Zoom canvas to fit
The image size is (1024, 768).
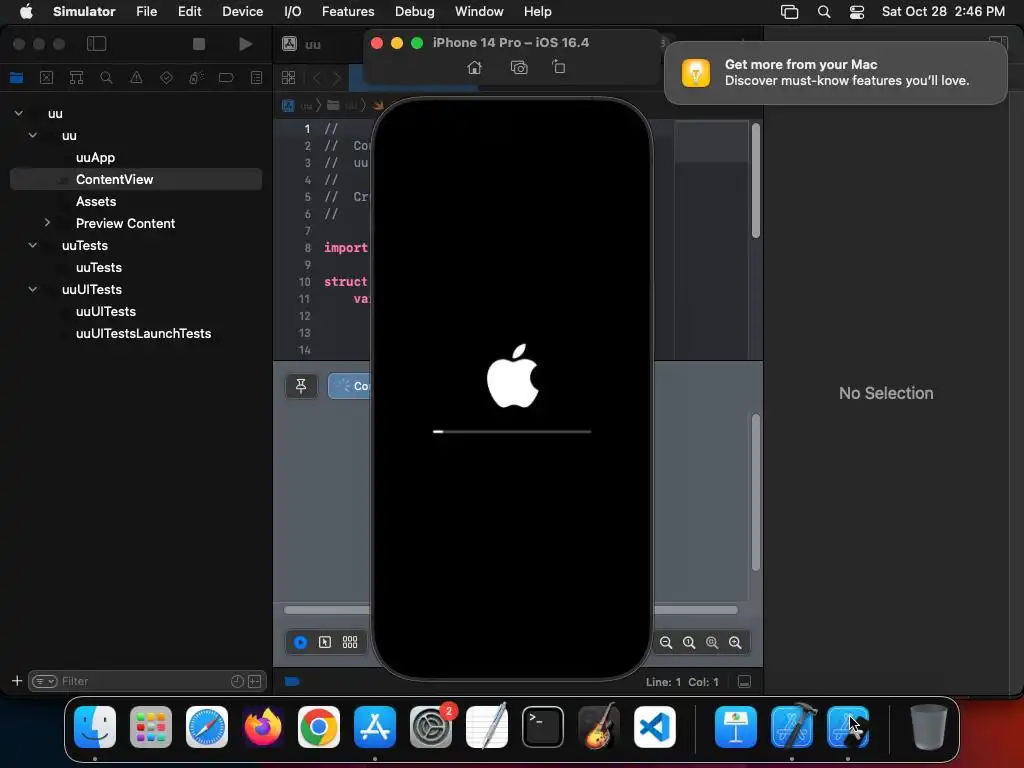click(712, 643)
